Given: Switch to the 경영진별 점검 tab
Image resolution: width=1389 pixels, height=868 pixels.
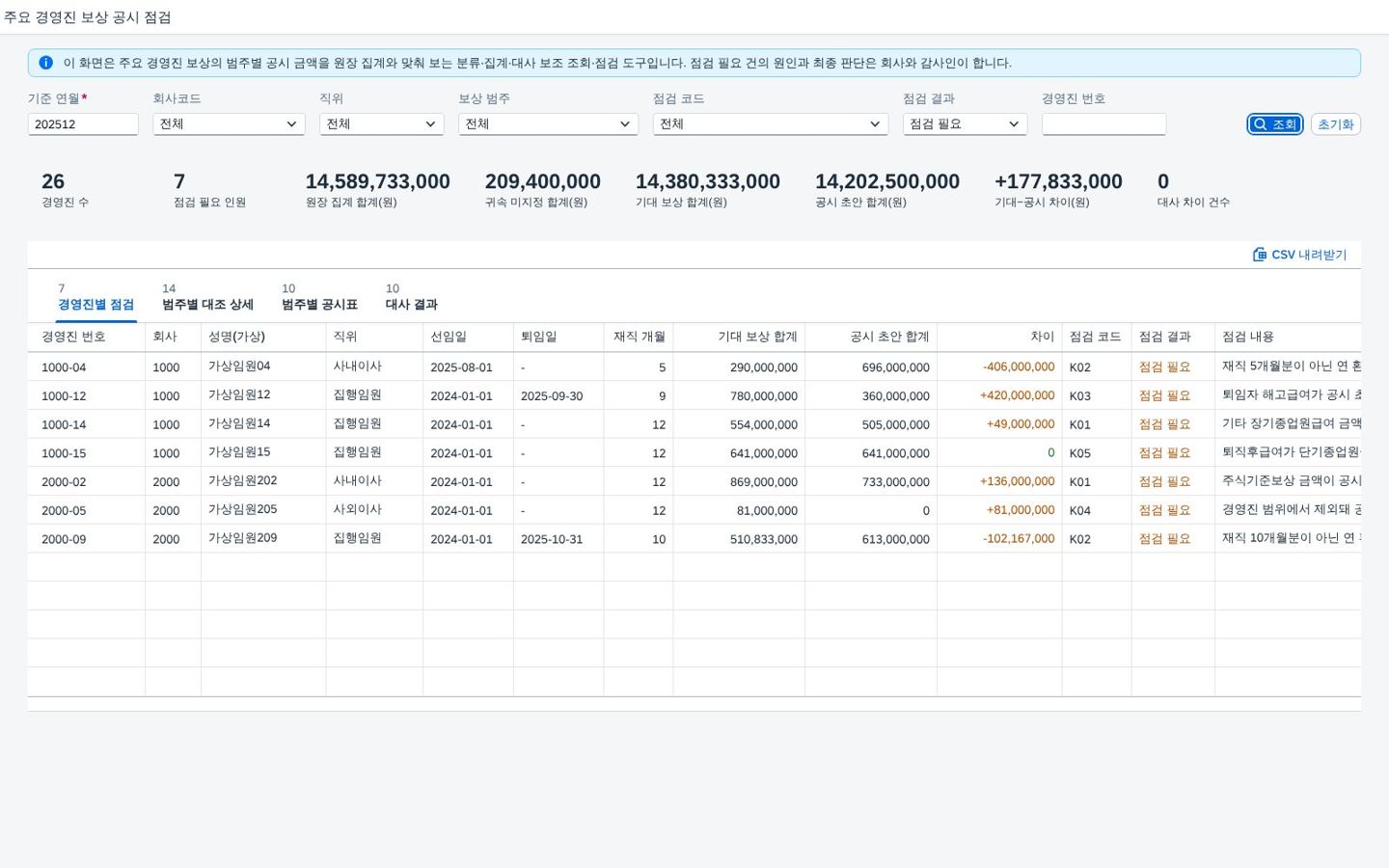Looking at the screenshot, I should pos(95,297).
